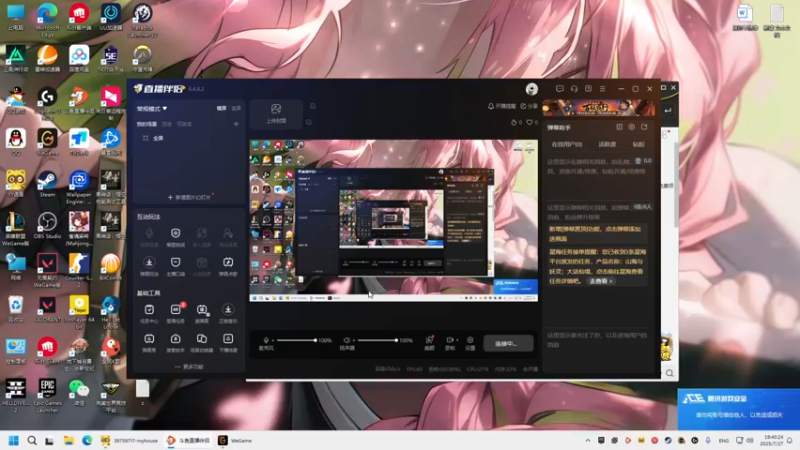Screen dimensions: 800x450
Task: Open Windows Start menu
Action: point(14,440)
